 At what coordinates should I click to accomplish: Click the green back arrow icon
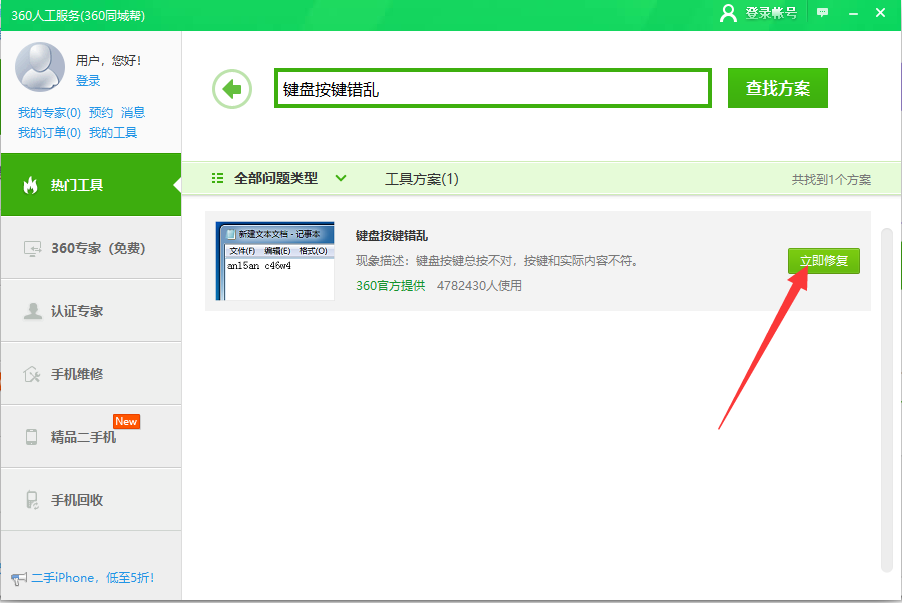coord(232,89)
